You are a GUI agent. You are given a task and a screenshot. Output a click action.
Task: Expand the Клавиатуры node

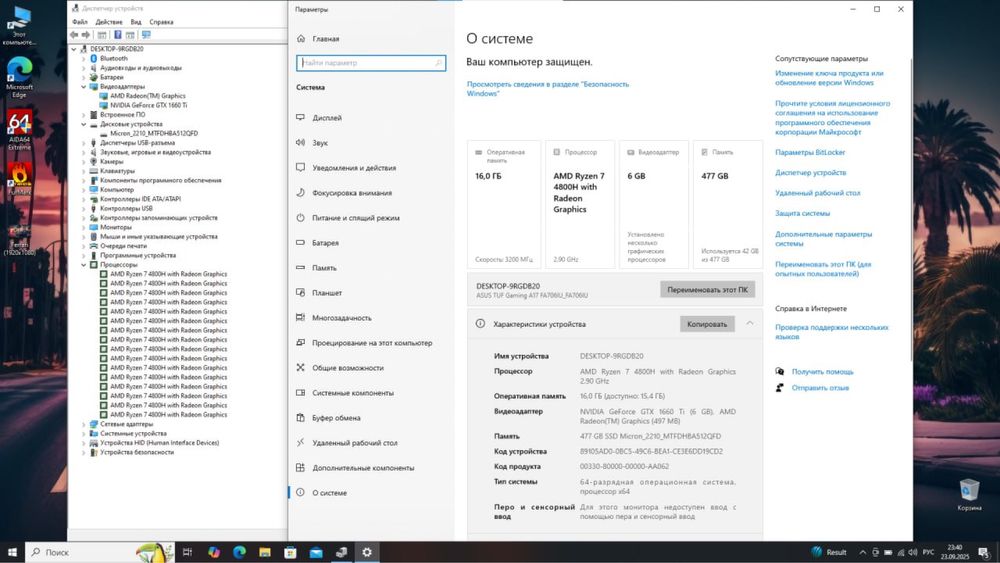click(84, 171)
